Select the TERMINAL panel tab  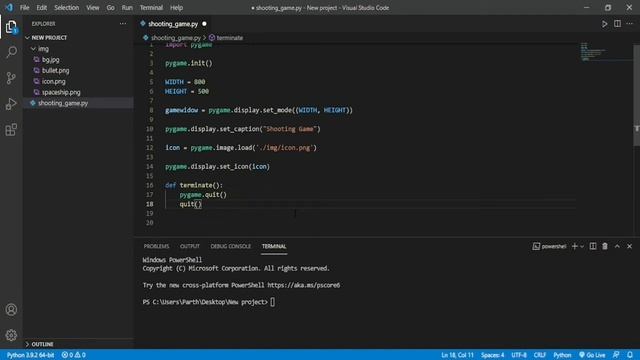[x=274, y=246]
